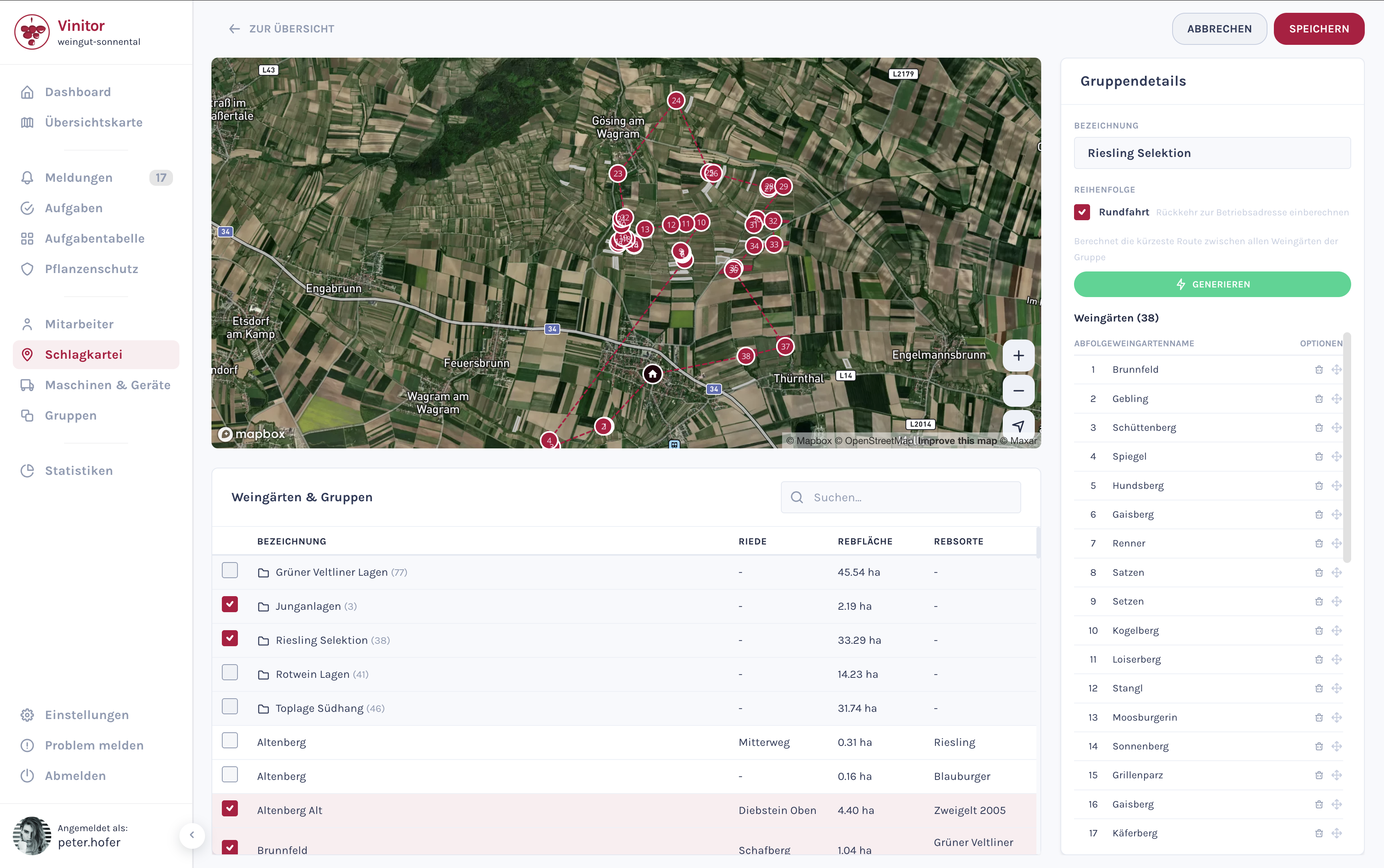Save changes with the SPEICHERN button
The height and width of the screenshot is (868, 1384).
(x=1318, y=28)
